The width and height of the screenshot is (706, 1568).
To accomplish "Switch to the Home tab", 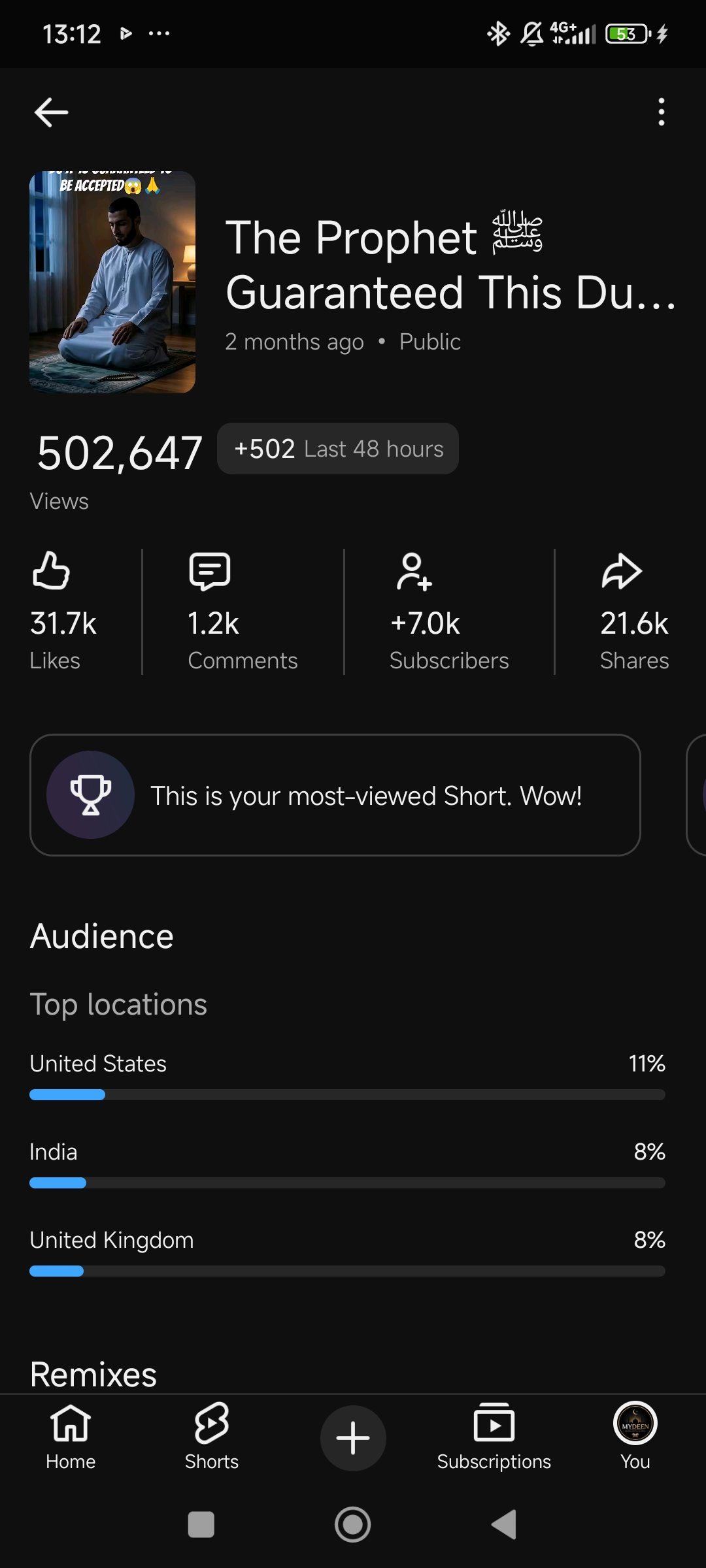I will pos(71,1437).
